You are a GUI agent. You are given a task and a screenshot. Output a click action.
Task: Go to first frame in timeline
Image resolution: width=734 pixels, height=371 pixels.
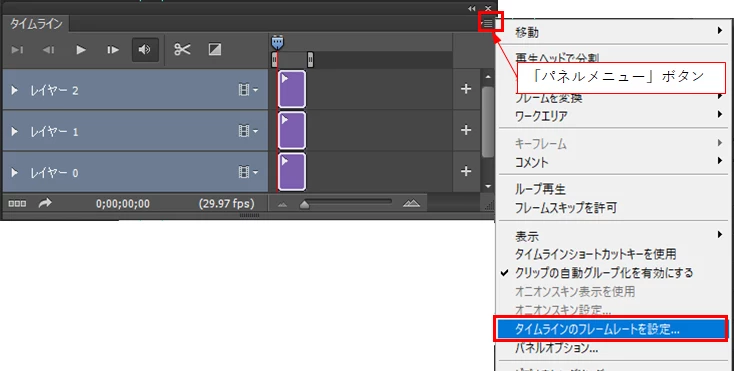[x=17, y=50]
